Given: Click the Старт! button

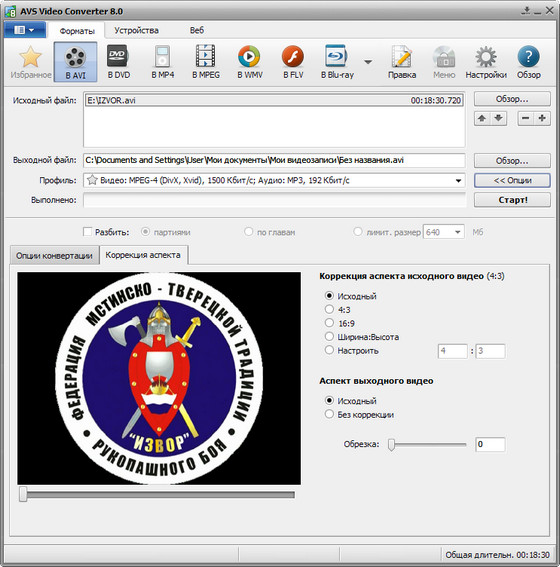Looking at the screenshot, I should point(512,200).
